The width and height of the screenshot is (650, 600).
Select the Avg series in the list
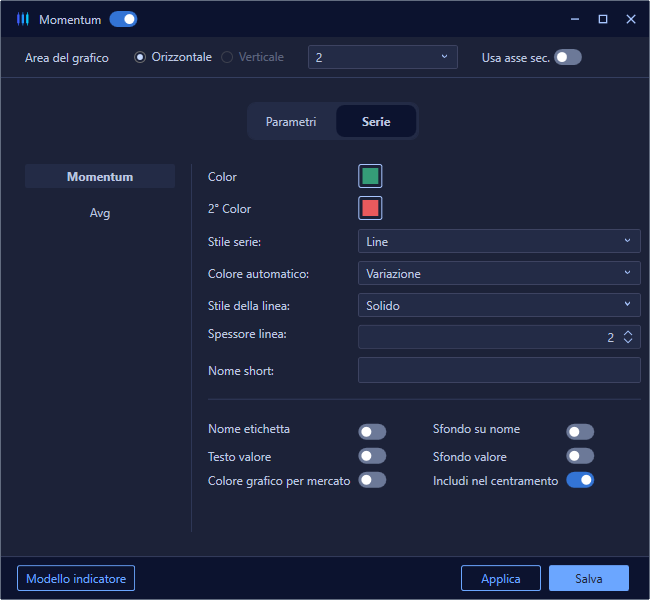(100, 213)
